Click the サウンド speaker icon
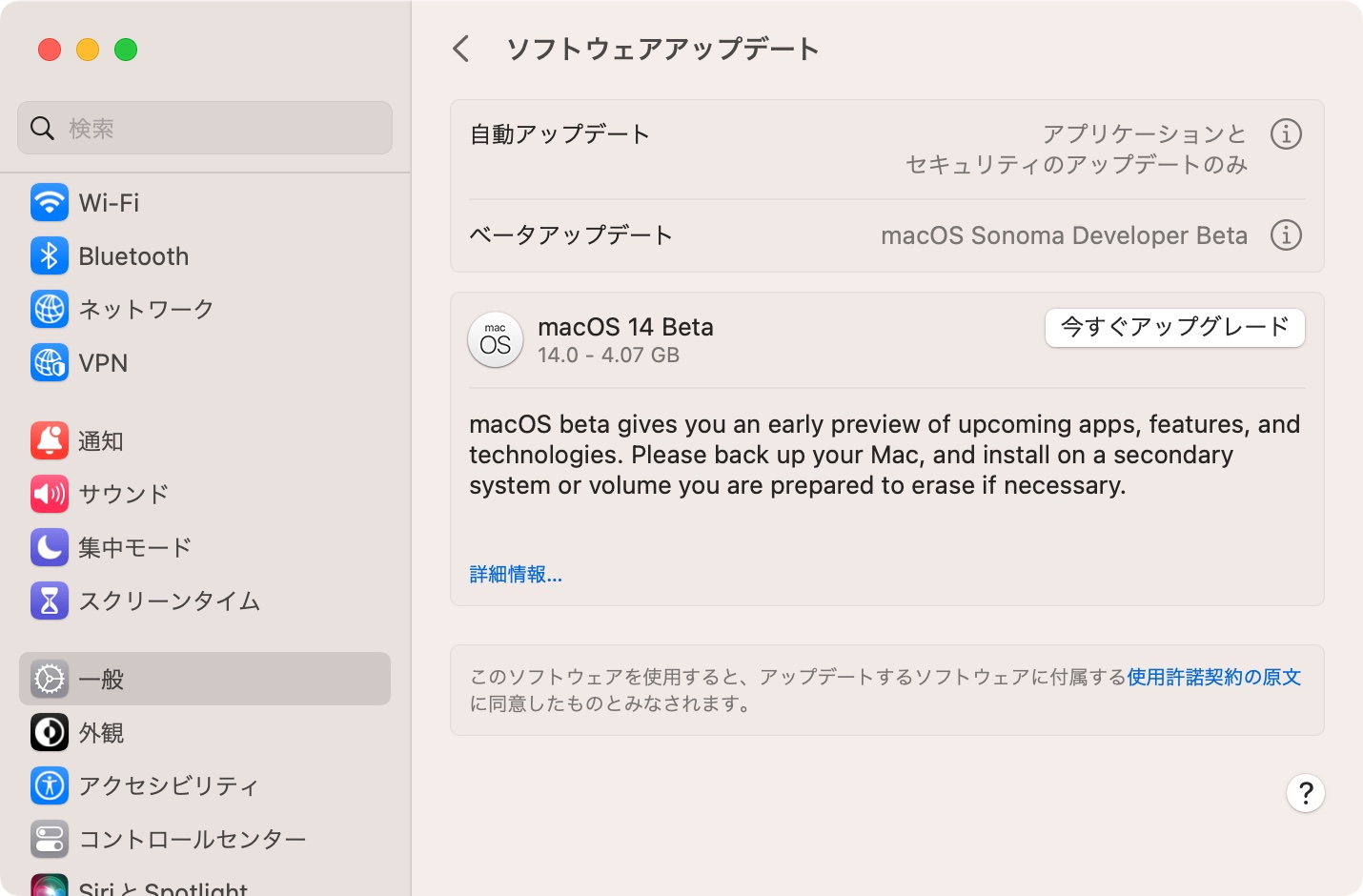 [x=50, y=494]
